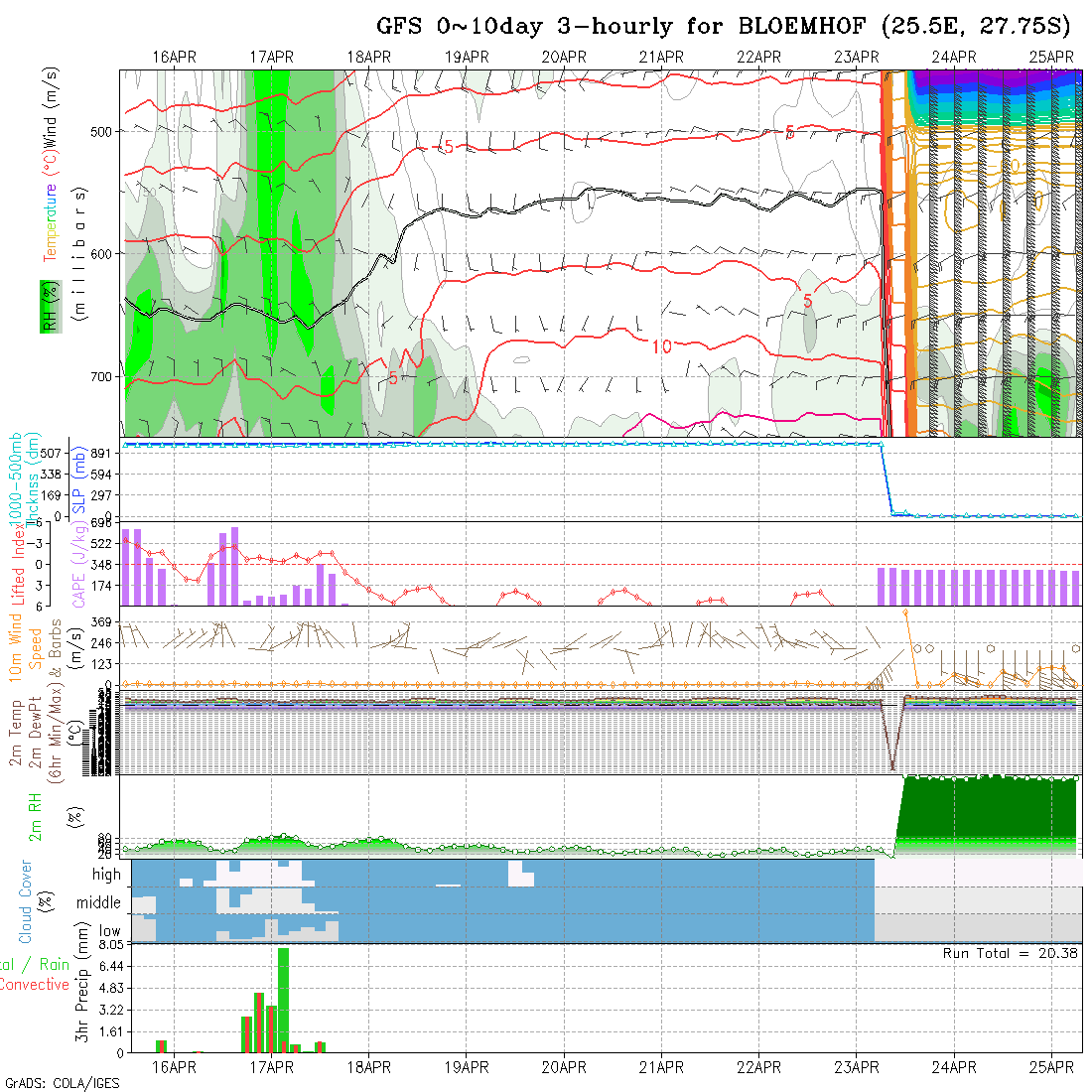Click the 338 value on the thickness axis
Screen dimensions: 1092x1092
tap(51, 475)
